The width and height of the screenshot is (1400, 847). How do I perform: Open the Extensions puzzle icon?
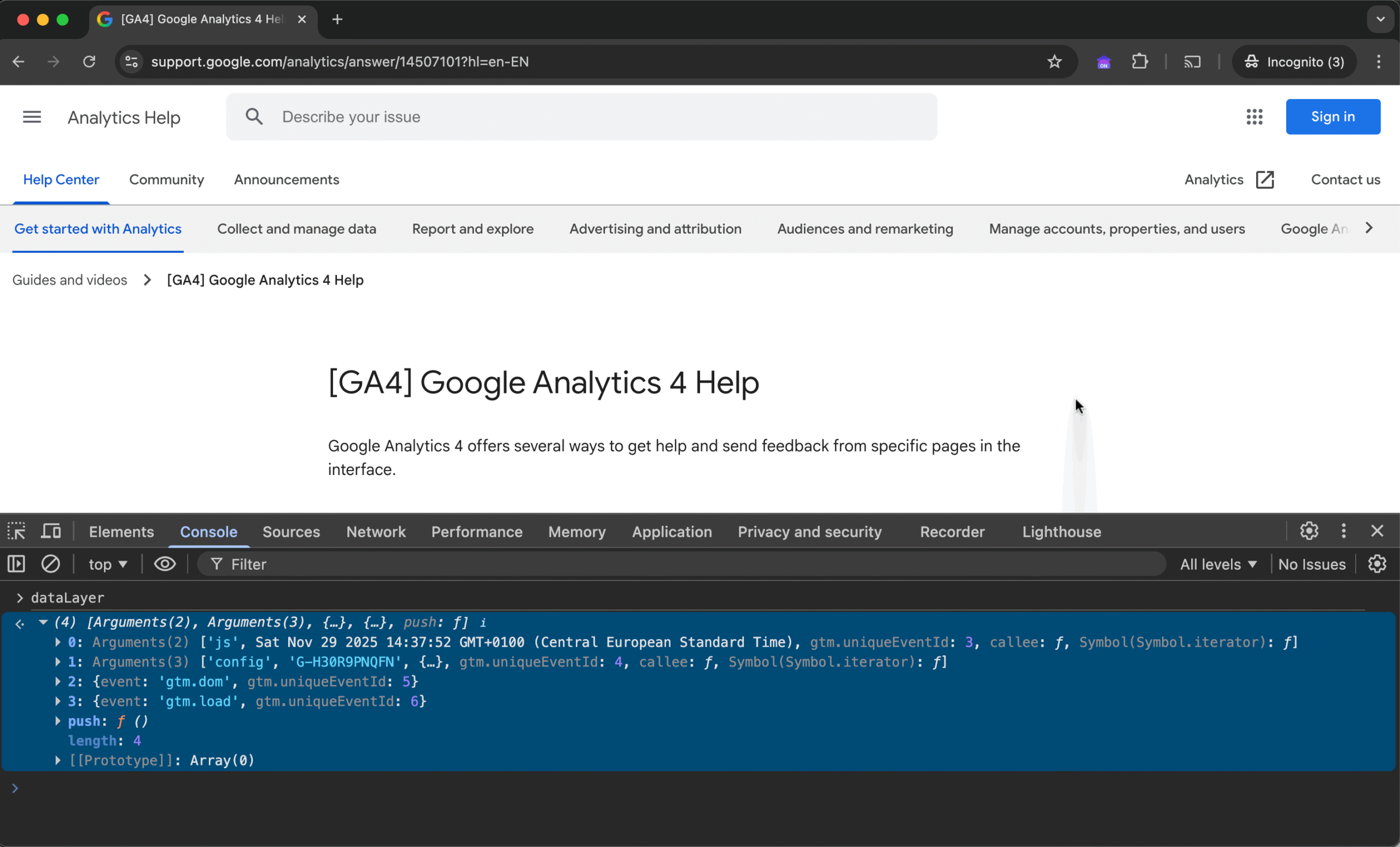point(1140,61)
